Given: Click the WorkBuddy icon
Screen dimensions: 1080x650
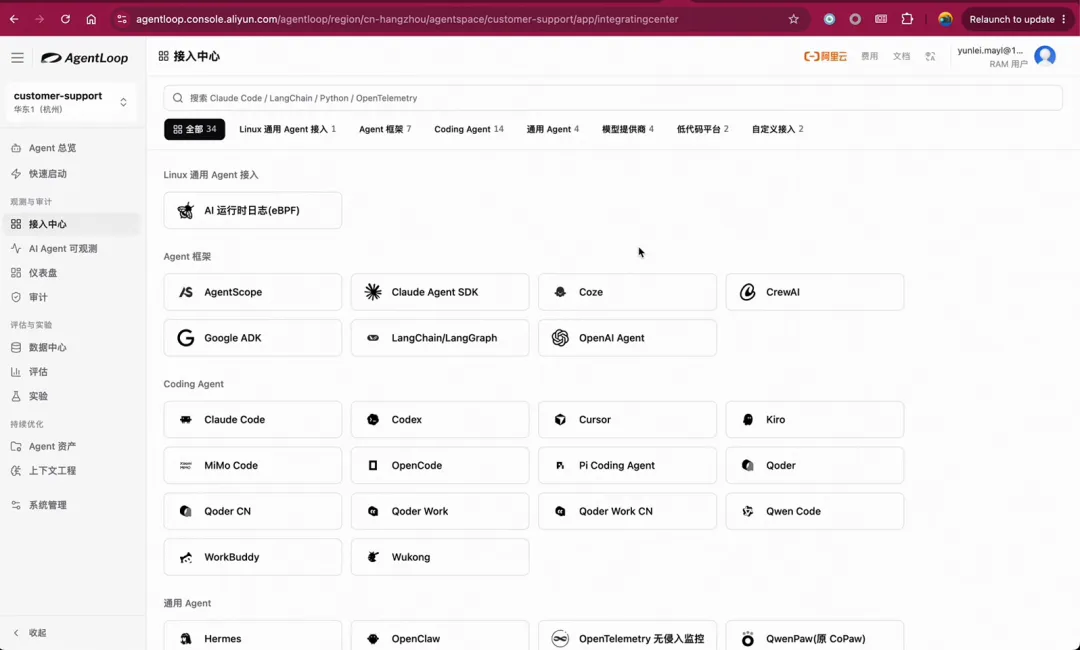Looking at the screenshot, I should click(185, 557).
